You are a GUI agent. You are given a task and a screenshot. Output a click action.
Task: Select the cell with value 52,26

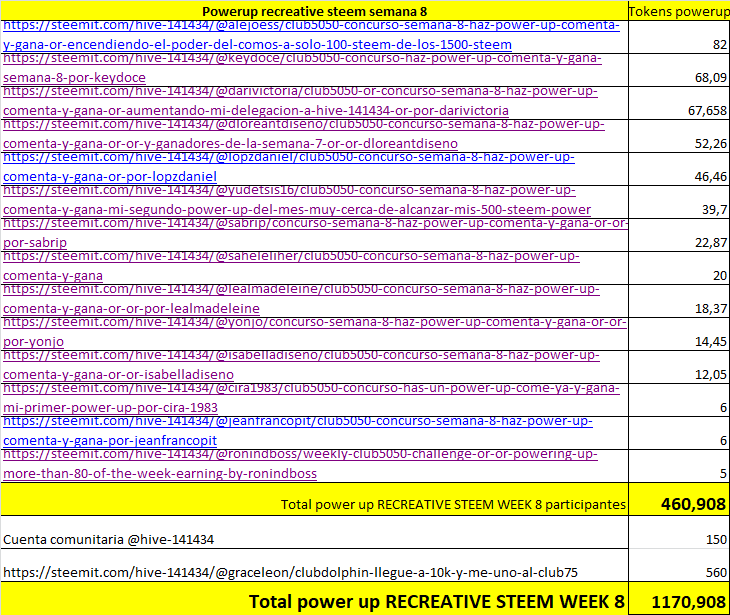(x=679, y=136)
